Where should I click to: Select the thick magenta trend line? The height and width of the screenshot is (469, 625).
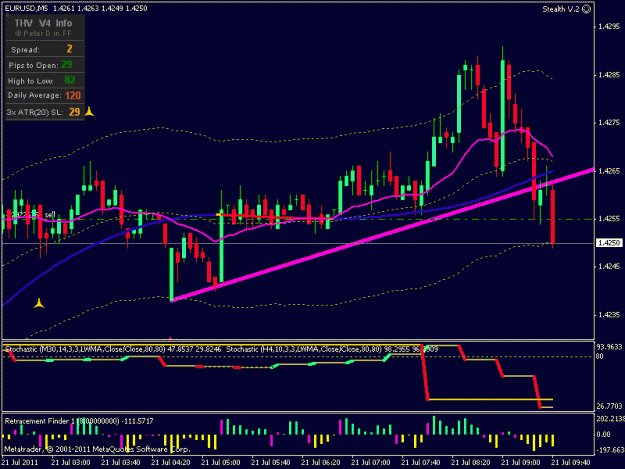[383, 235]
